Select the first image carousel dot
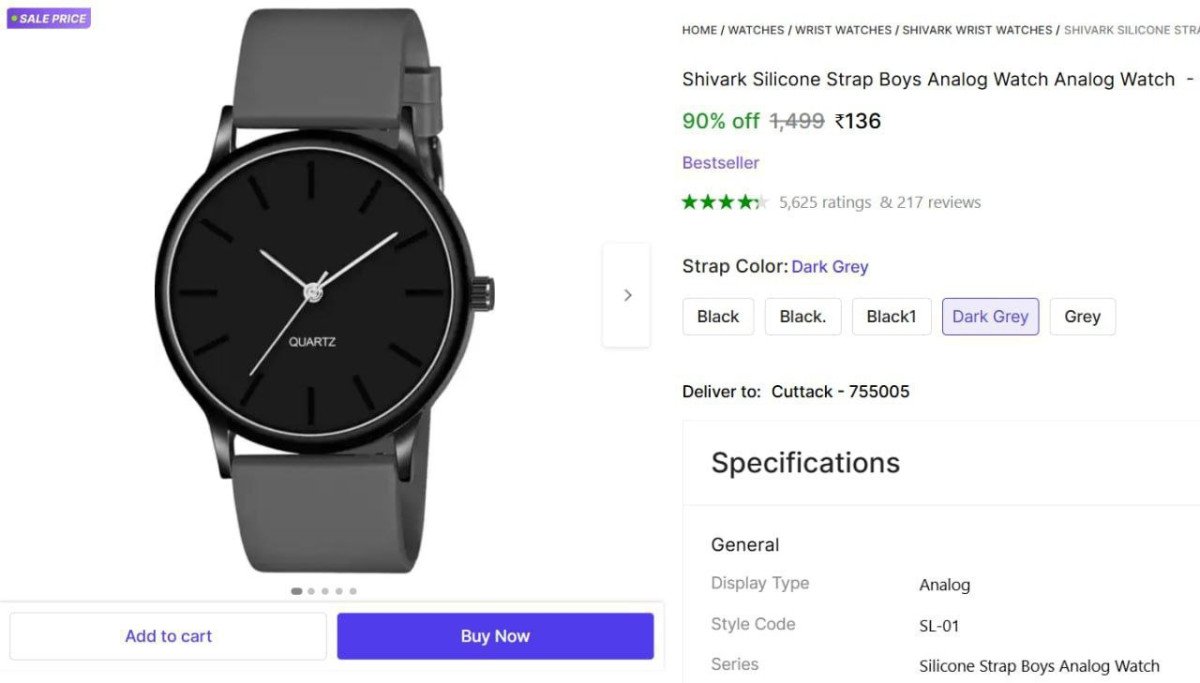 pyautogui.click(x=296, y=591)
